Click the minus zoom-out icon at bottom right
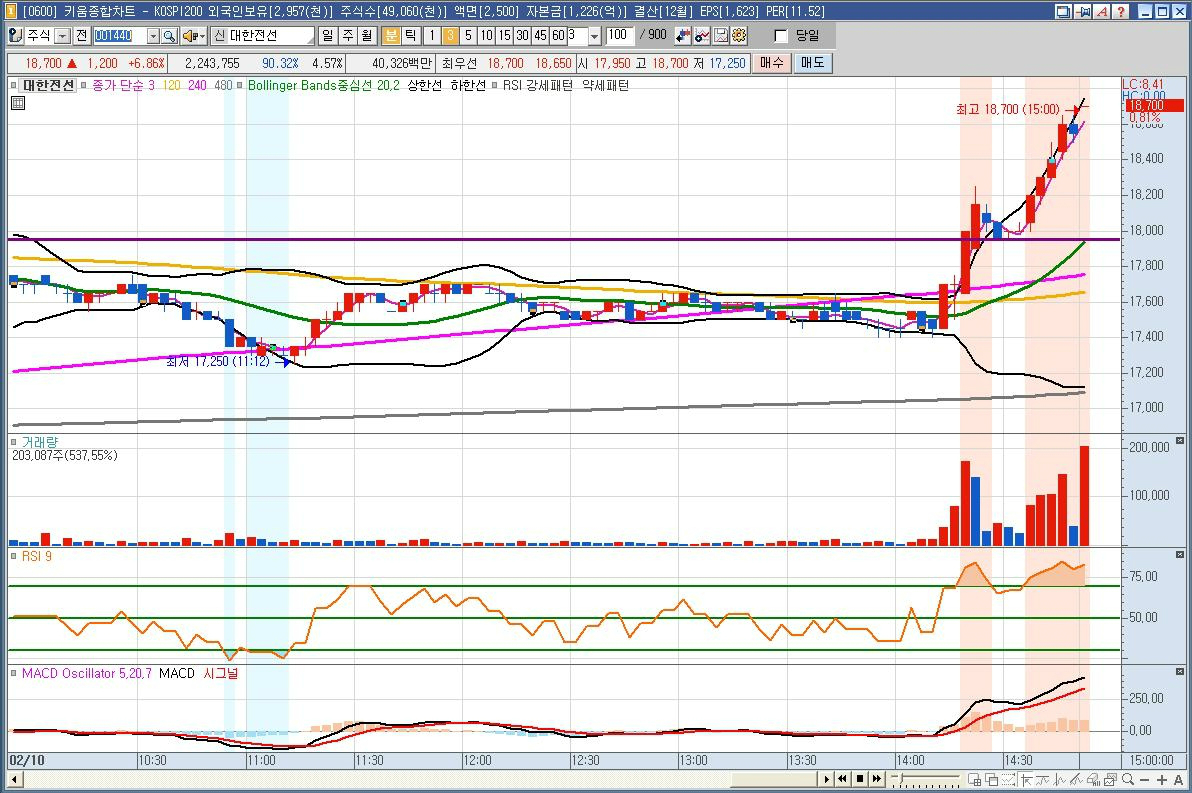 coord(1145,780)
